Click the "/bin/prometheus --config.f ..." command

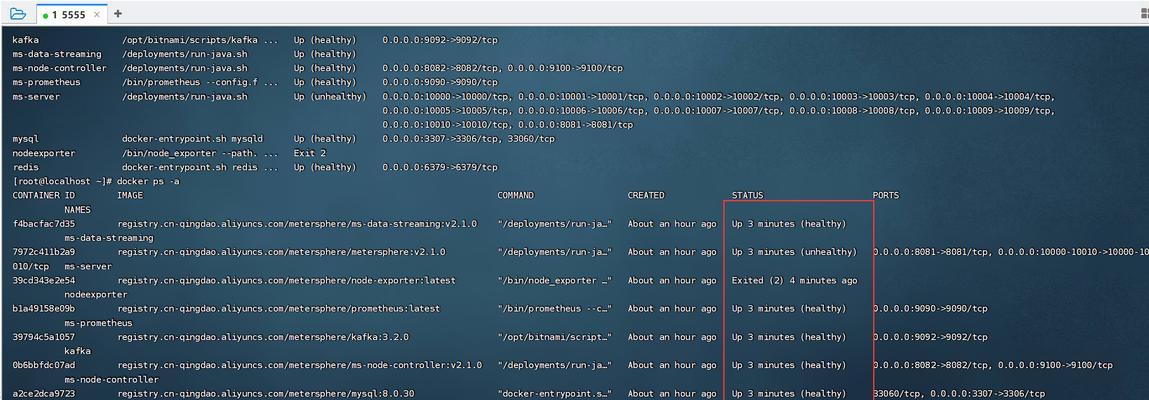[x=200, y=82]
